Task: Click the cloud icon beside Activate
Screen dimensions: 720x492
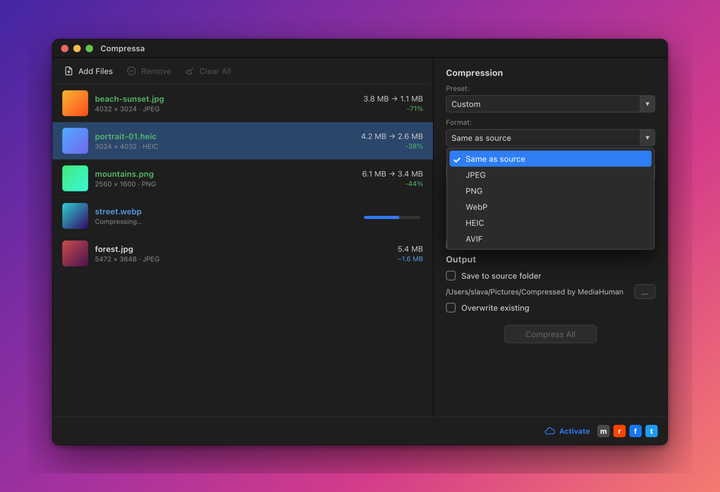Action: coord(550,431)
